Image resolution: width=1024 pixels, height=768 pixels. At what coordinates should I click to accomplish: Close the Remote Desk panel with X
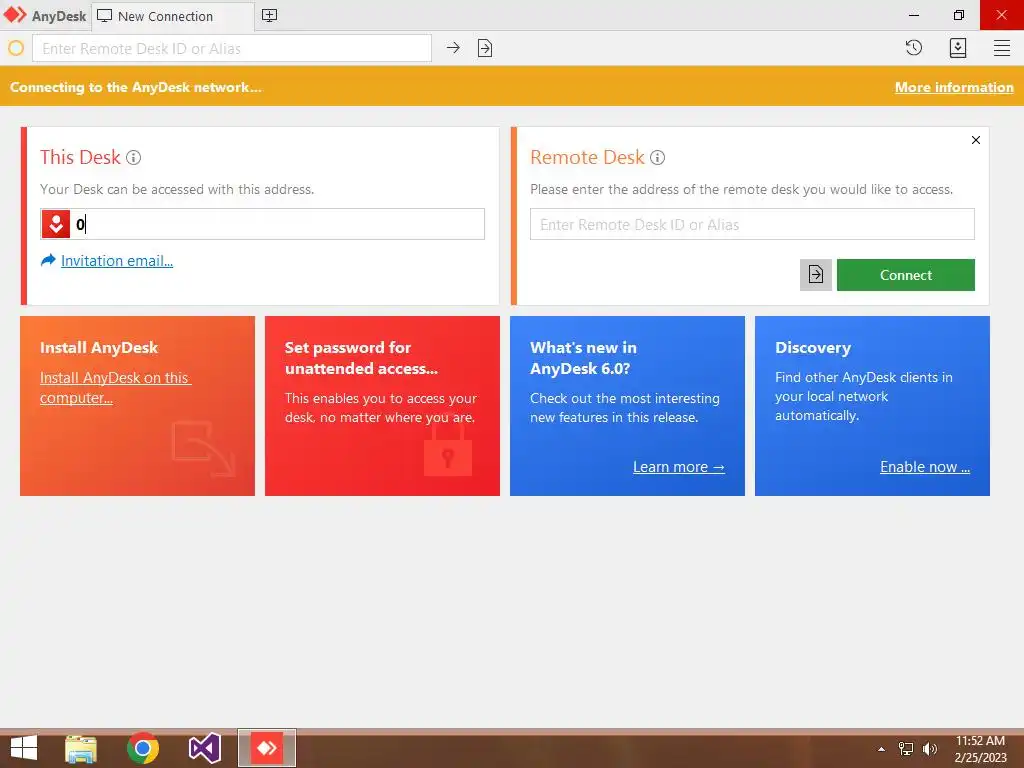976,140
